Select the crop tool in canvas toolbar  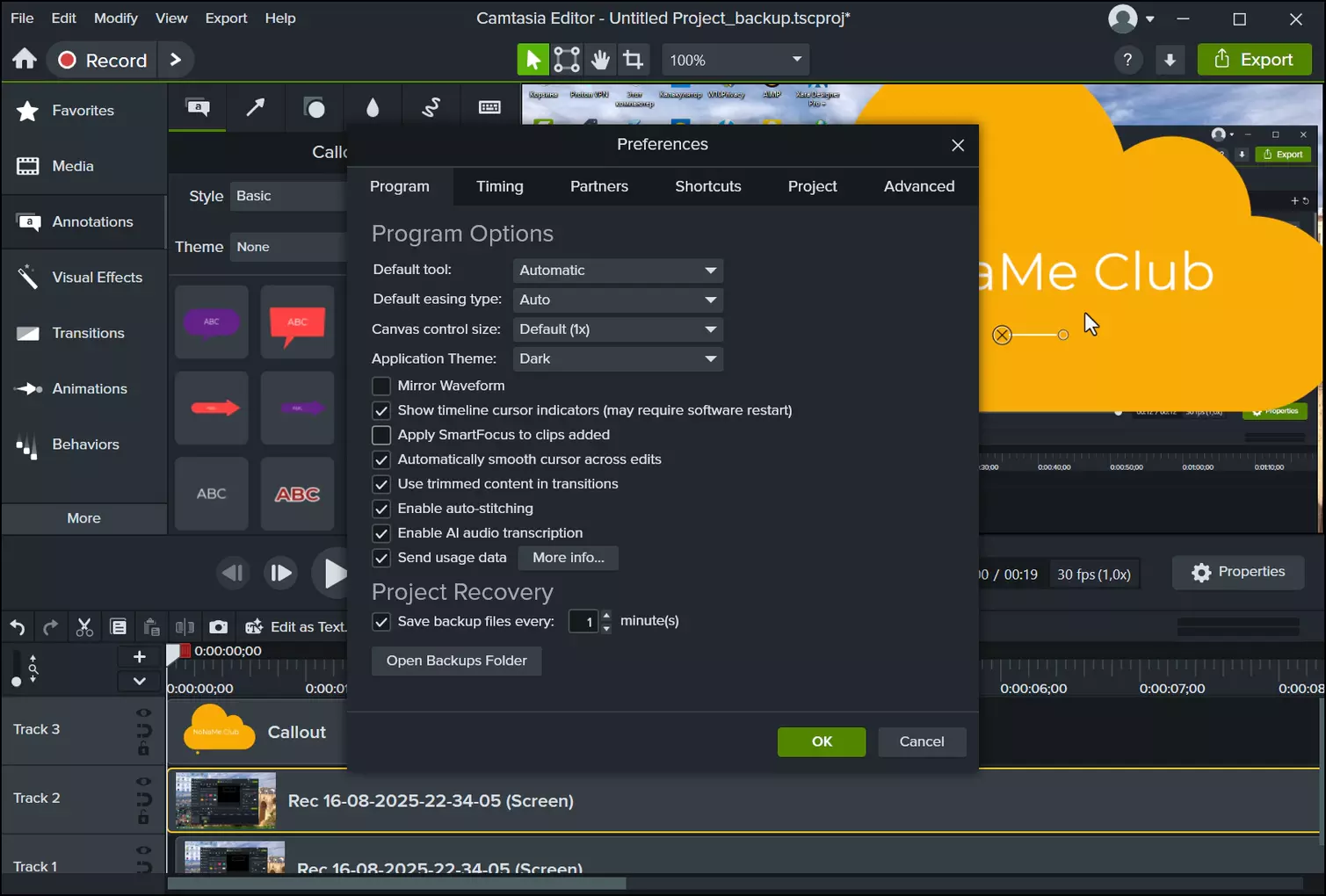point(633,60)
